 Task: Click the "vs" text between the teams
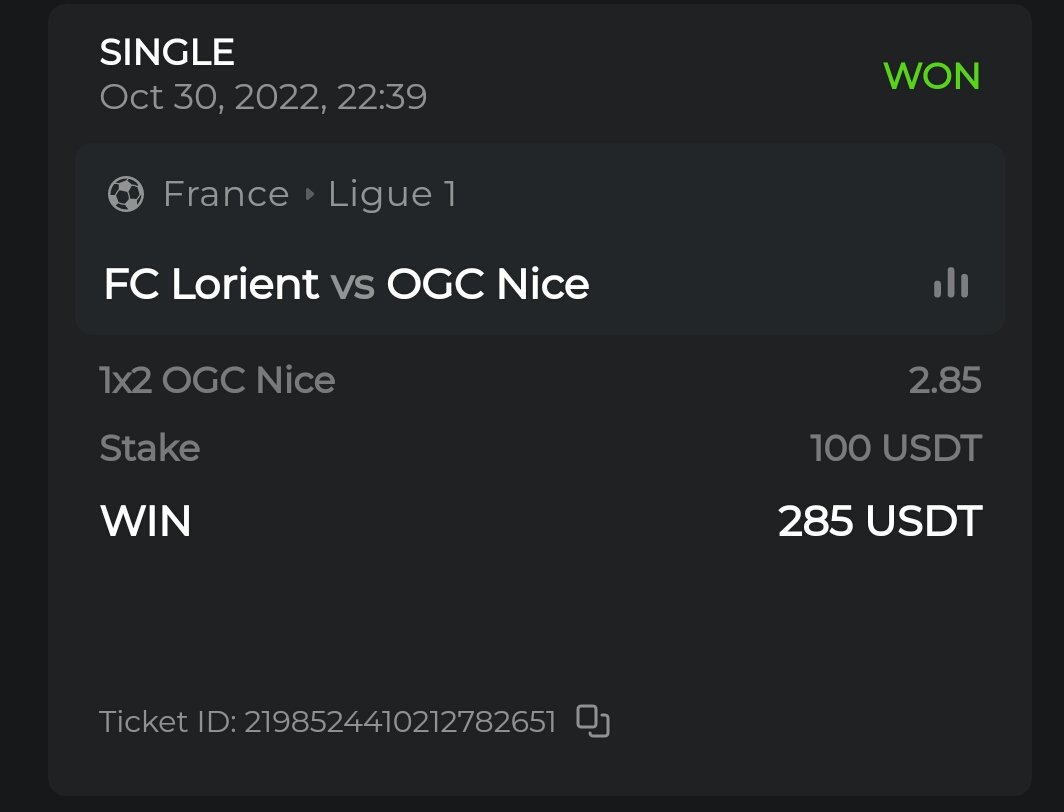pyautogui.click(x=353, y=286)
